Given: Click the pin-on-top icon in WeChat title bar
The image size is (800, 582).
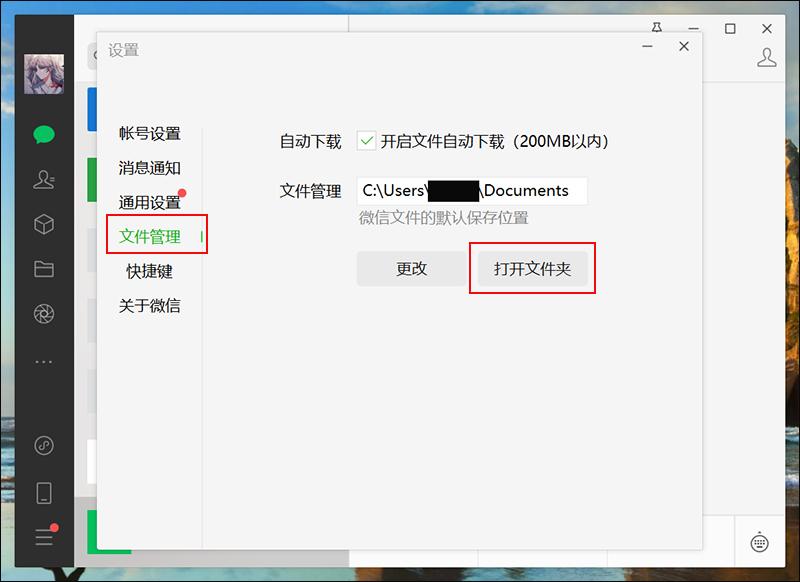Looking at the screenshot, I should (x=657, y=28).
